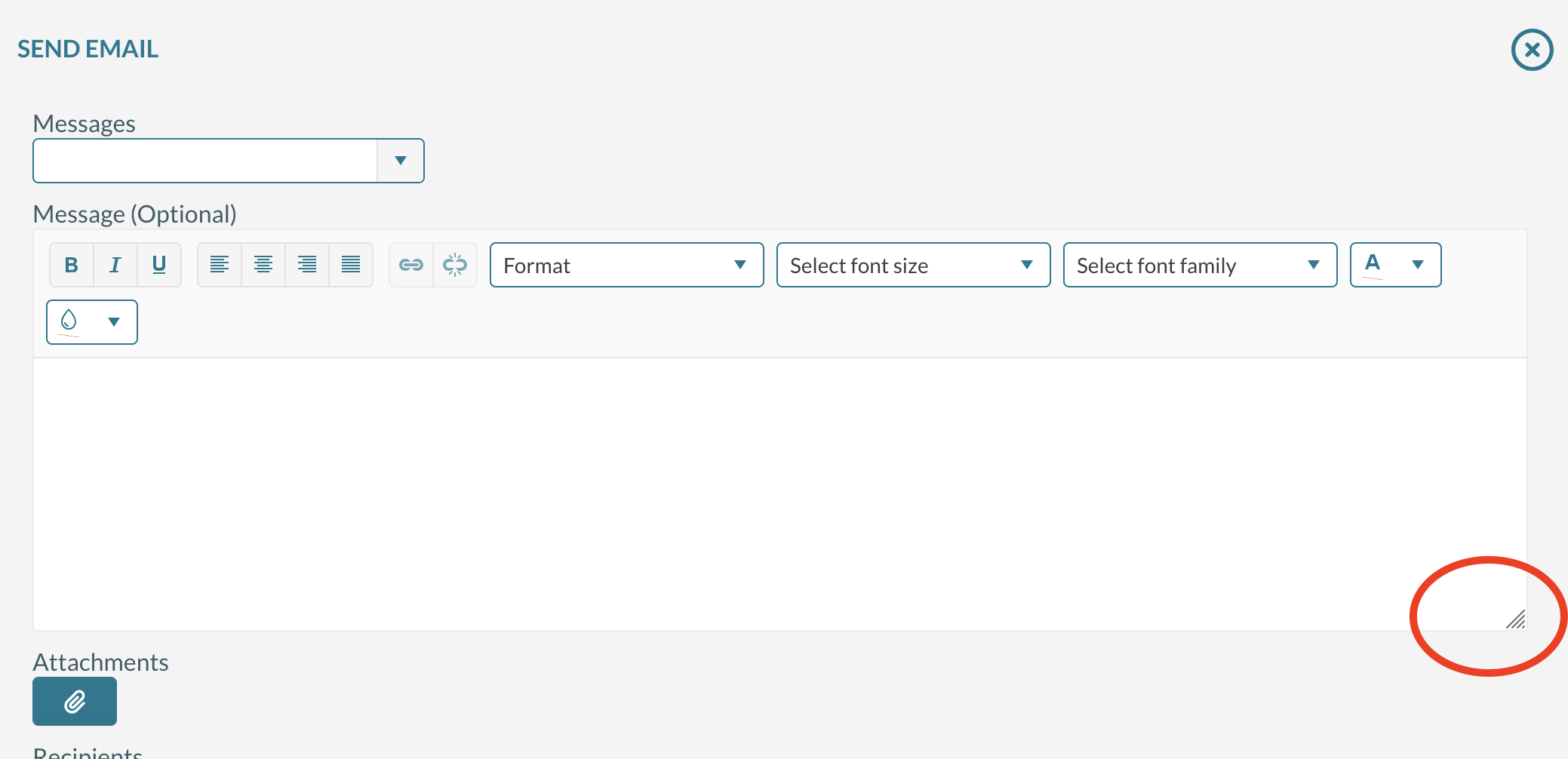Expand the text color picker arrow
The image size is (1568, 759).
(1418, 265)
